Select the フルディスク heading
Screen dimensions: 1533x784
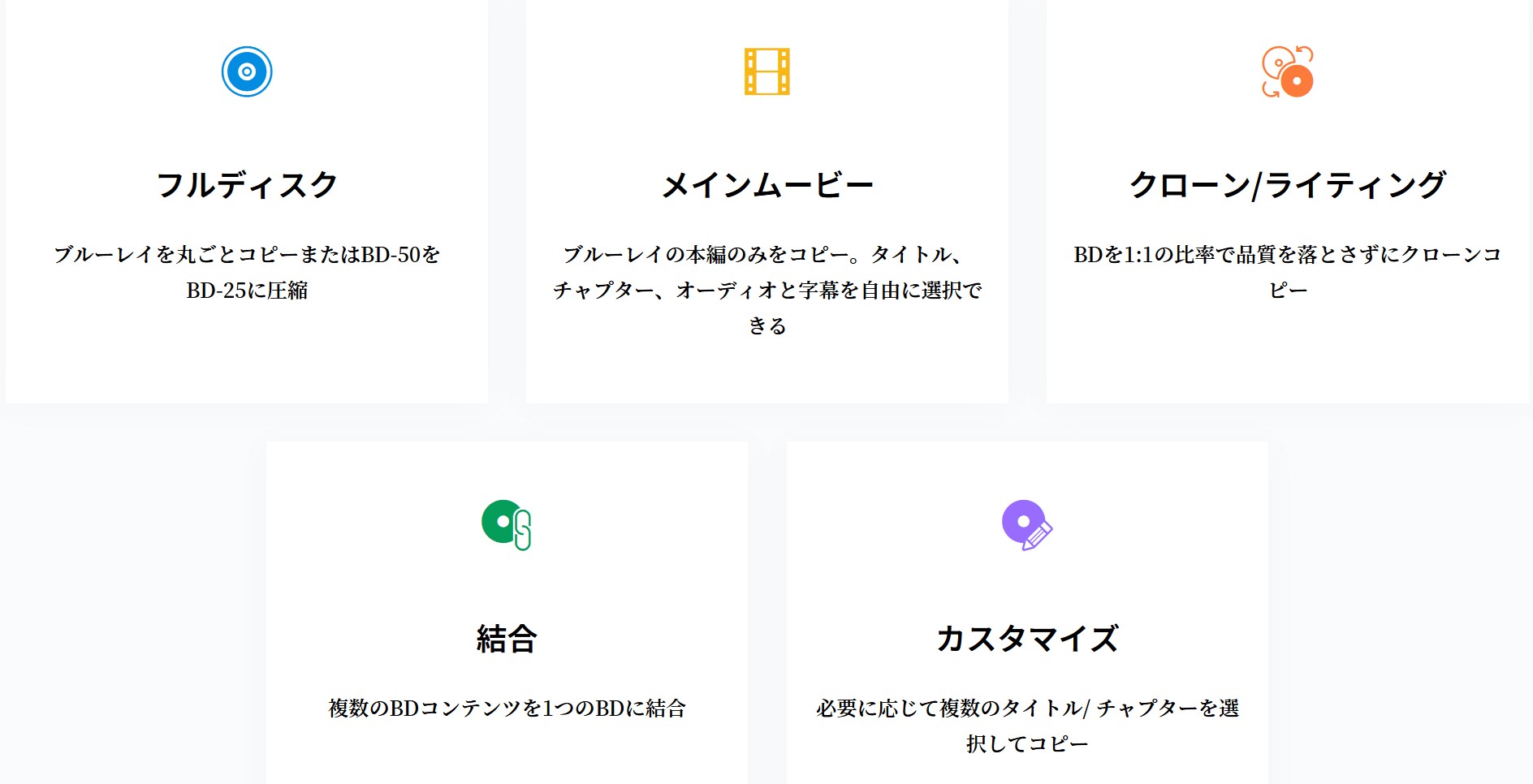(x=247, y=185)
